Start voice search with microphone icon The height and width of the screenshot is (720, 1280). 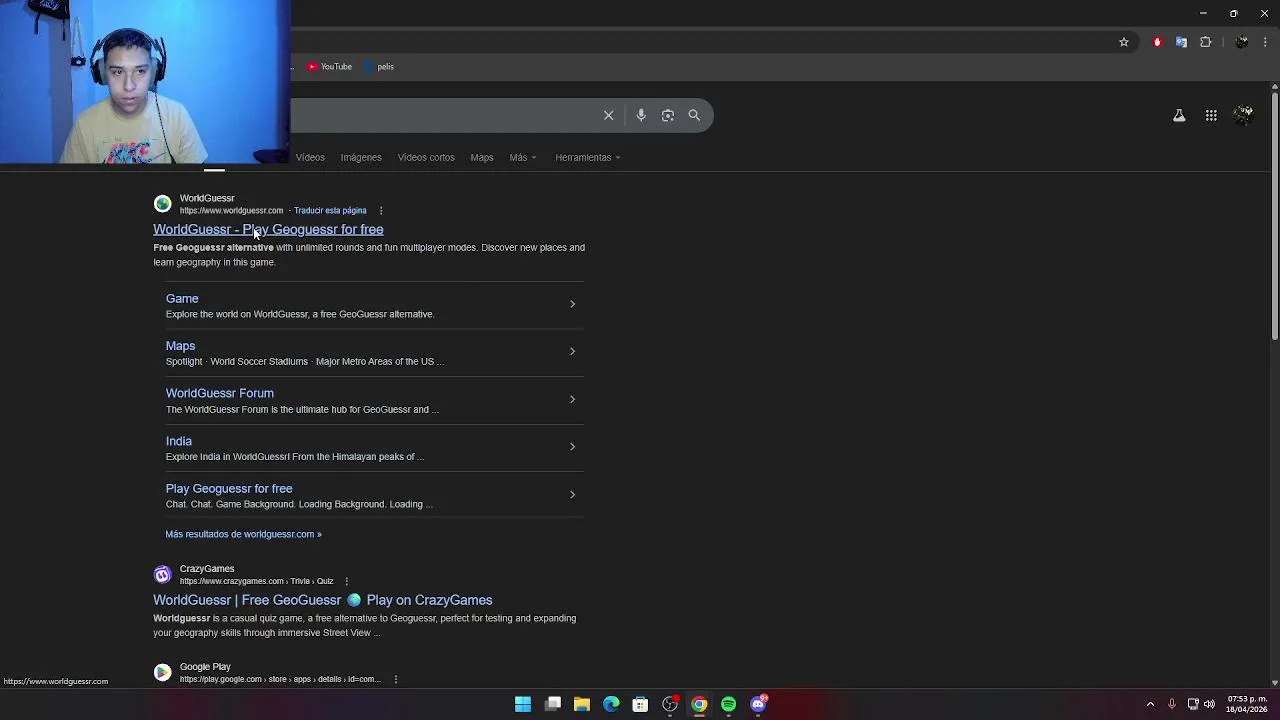click(641, 115)
